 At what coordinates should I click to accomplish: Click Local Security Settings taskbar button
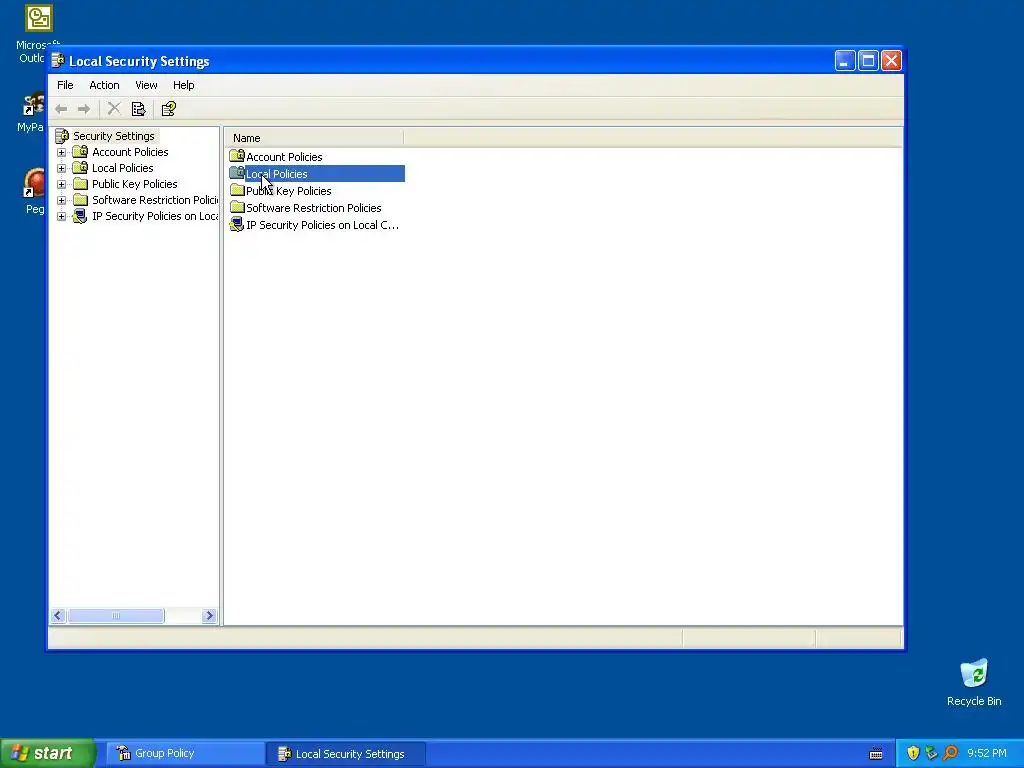click(346, 754)
